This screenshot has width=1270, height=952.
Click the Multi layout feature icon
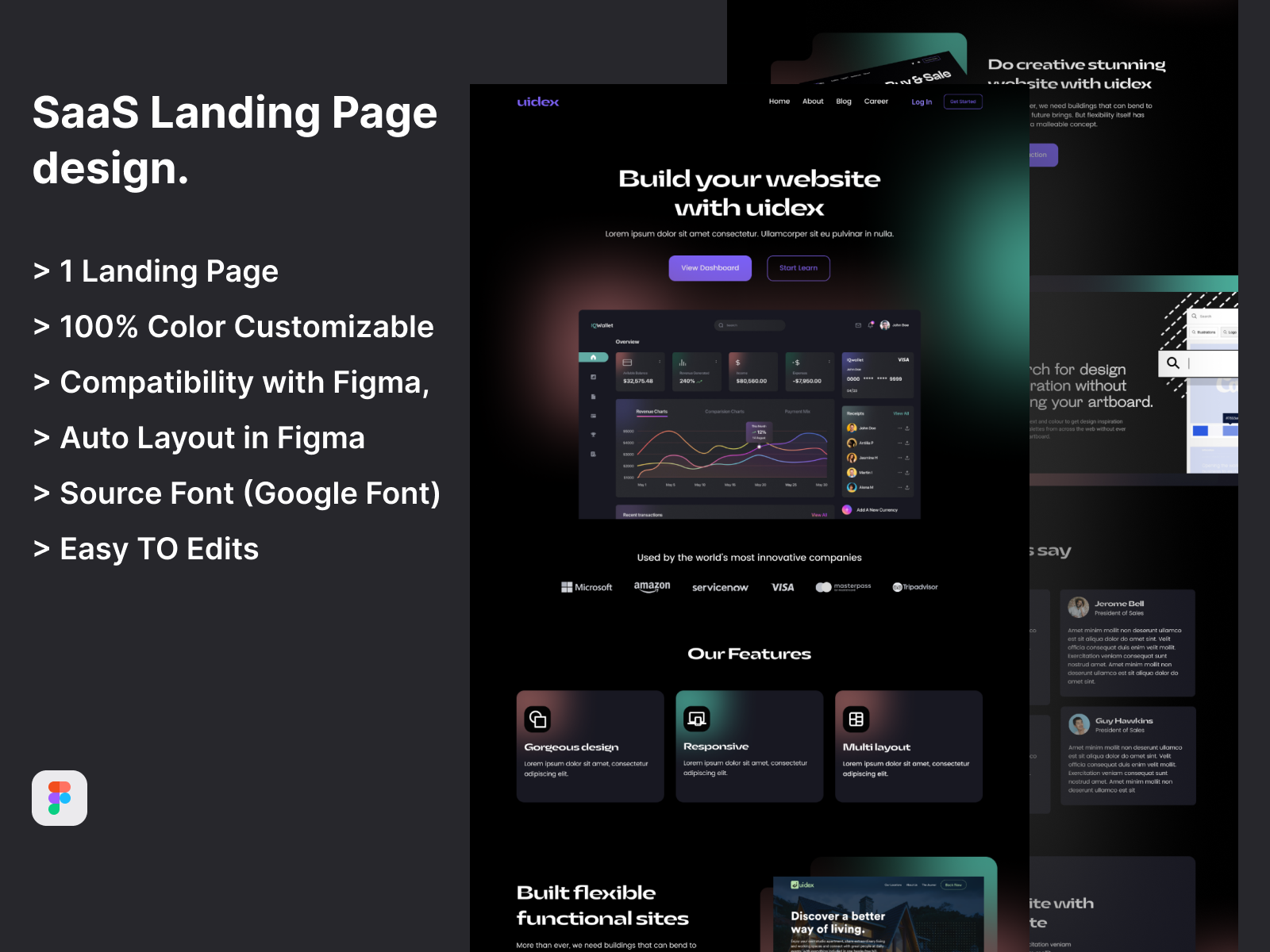point(856,720)
